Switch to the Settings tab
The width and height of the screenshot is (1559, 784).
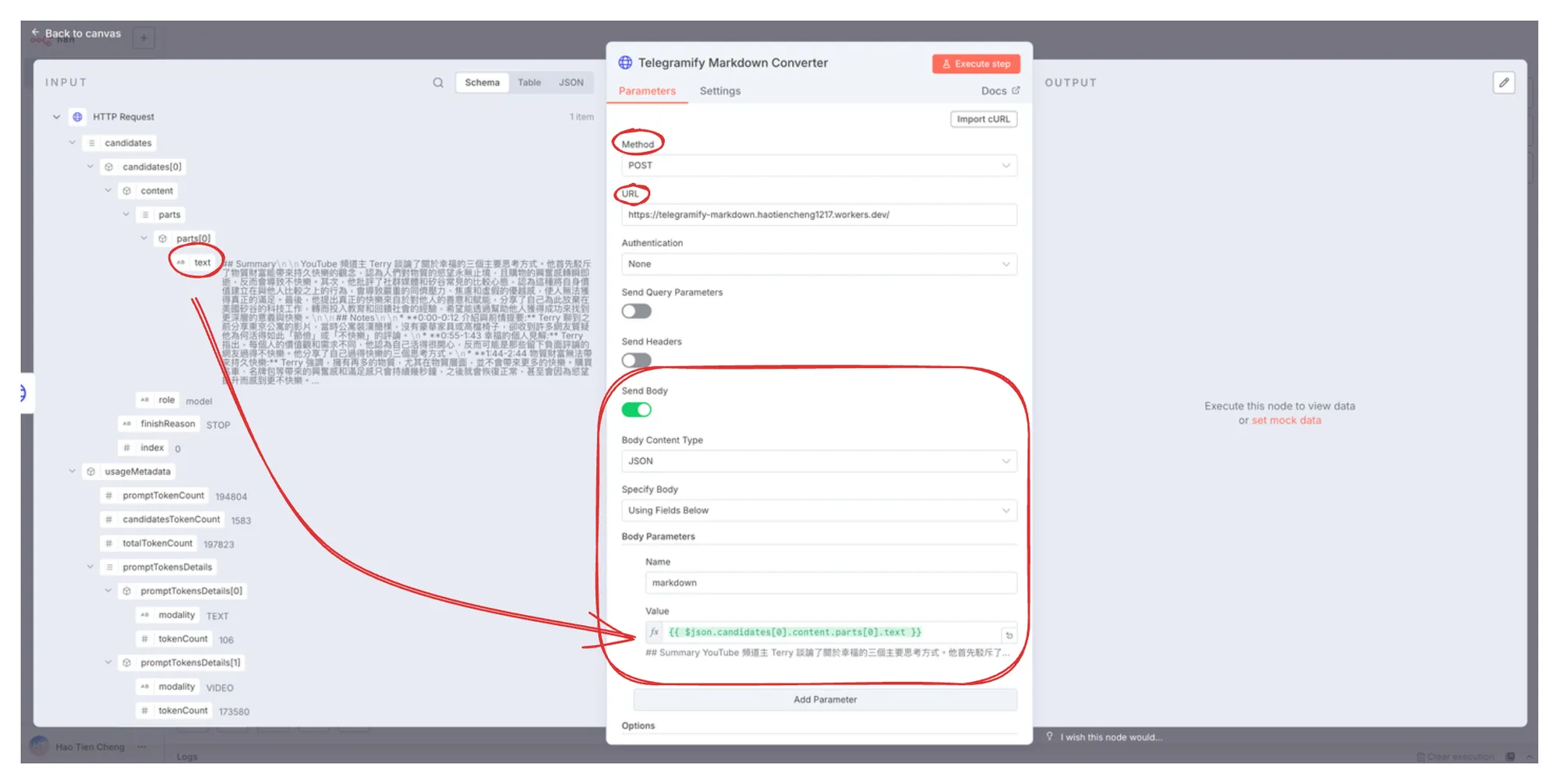pos(719,91)
